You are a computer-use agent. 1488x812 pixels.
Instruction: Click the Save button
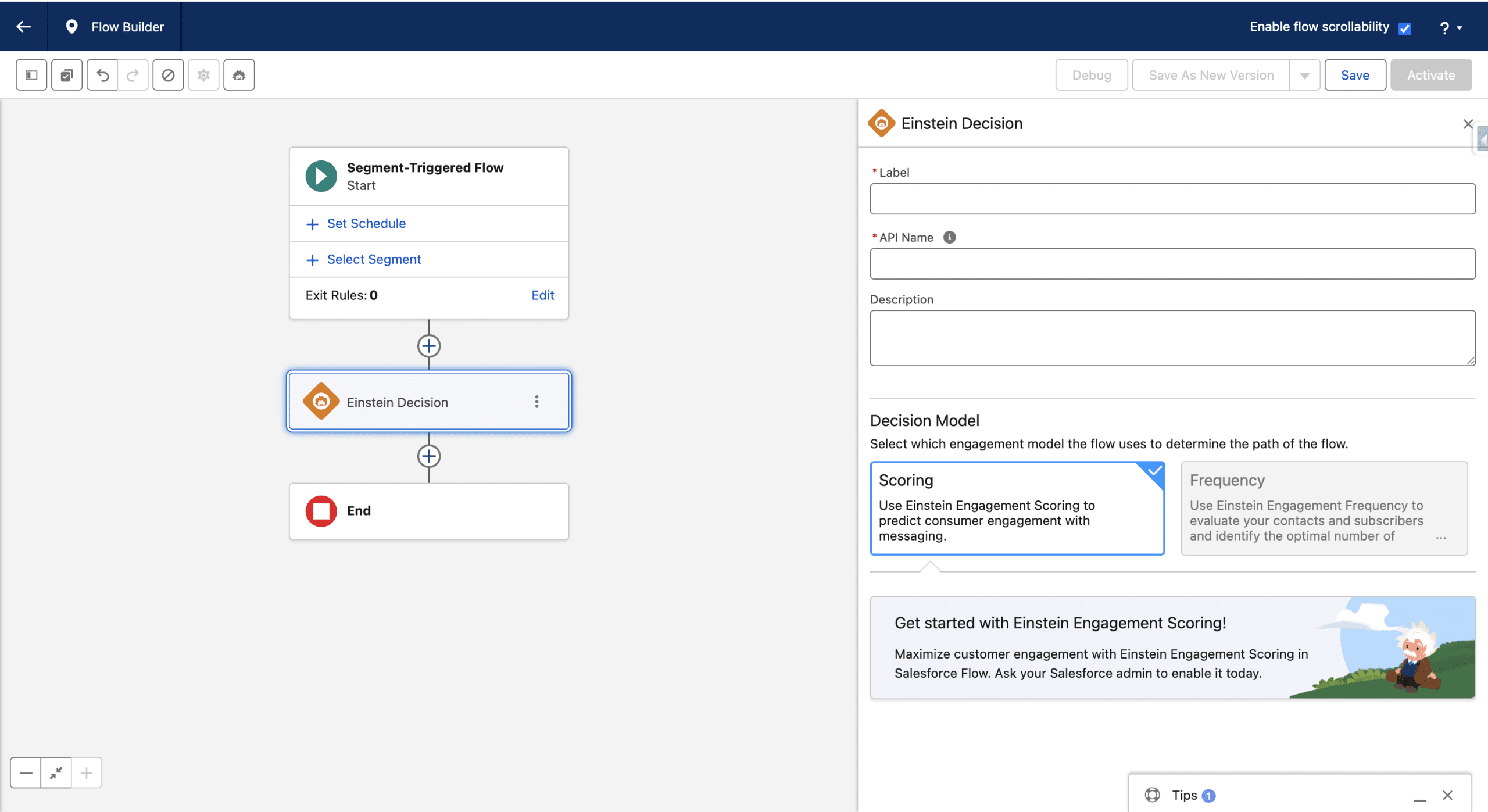[x=1354, y=76]
